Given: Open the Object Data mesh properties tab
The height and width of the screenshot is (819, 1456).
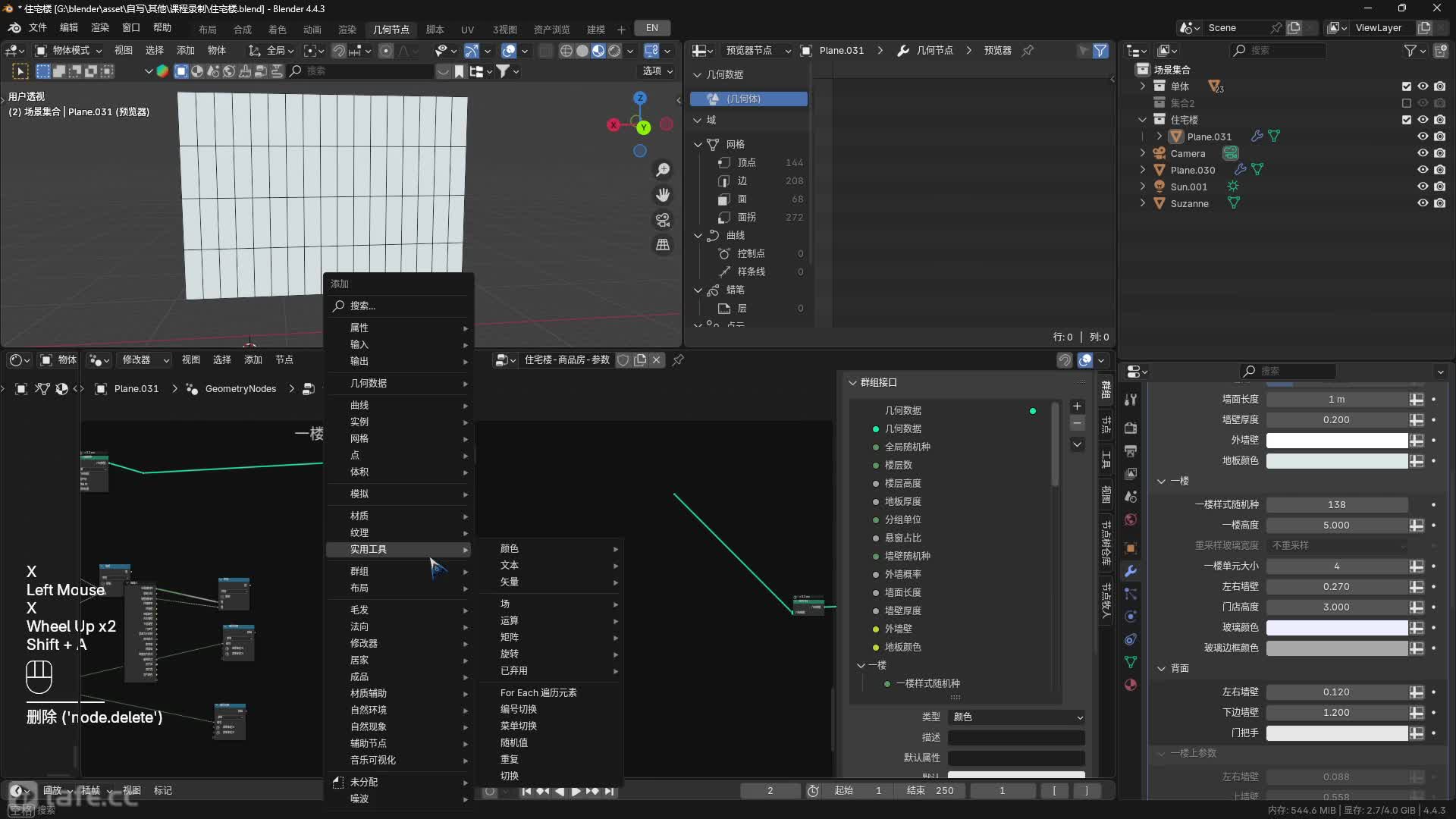Looking at the screenshot, I should (1131, 662).
